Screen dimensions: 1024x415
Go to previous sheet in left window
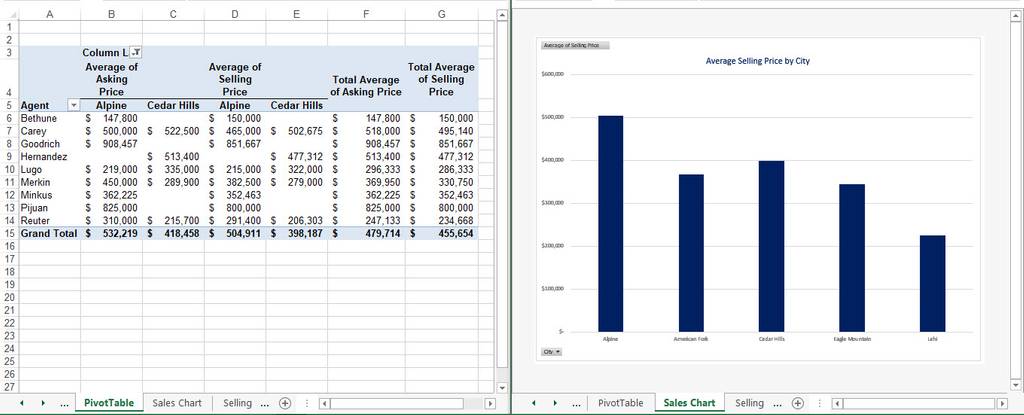pos(22,403)
